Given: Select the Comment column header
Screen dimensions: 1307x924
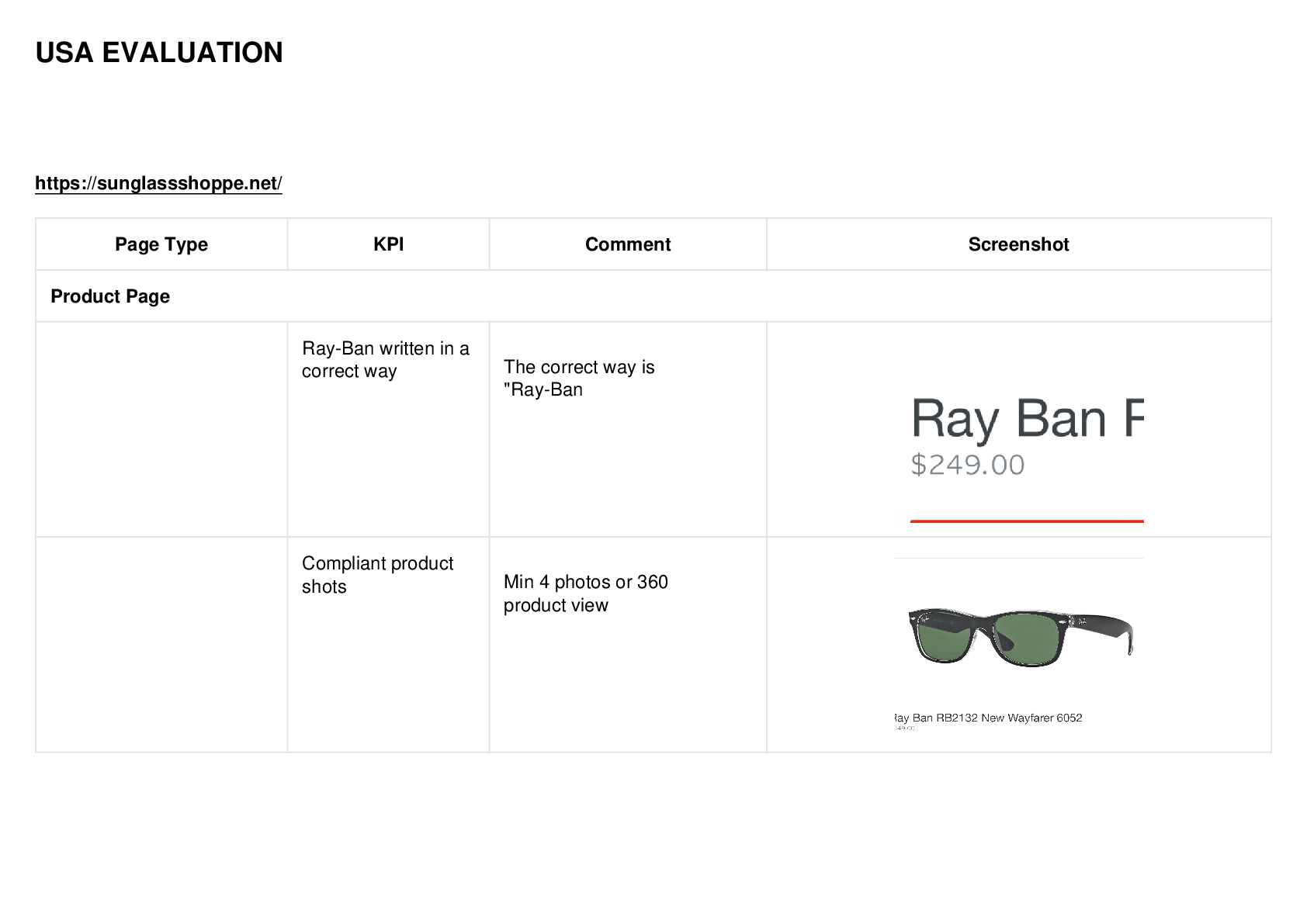Looking at the screenshot, I should [x=628, y=244].
